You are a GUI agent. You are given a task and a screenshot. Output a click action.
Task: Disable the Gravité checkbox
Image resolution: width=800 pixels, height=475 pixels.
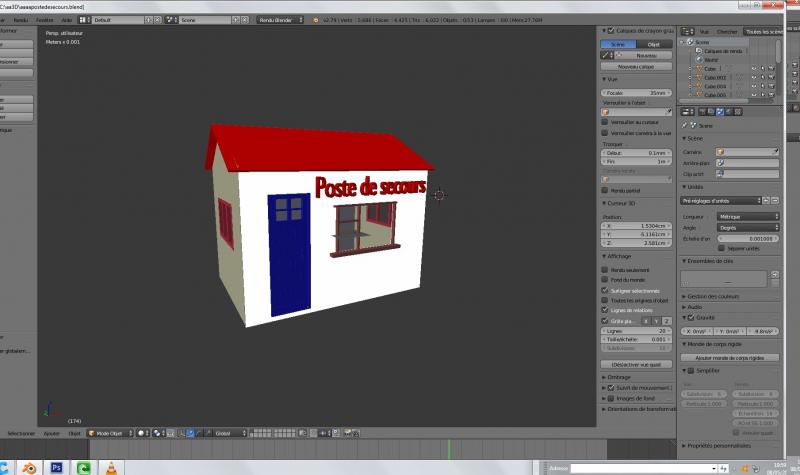pos(689,317)
